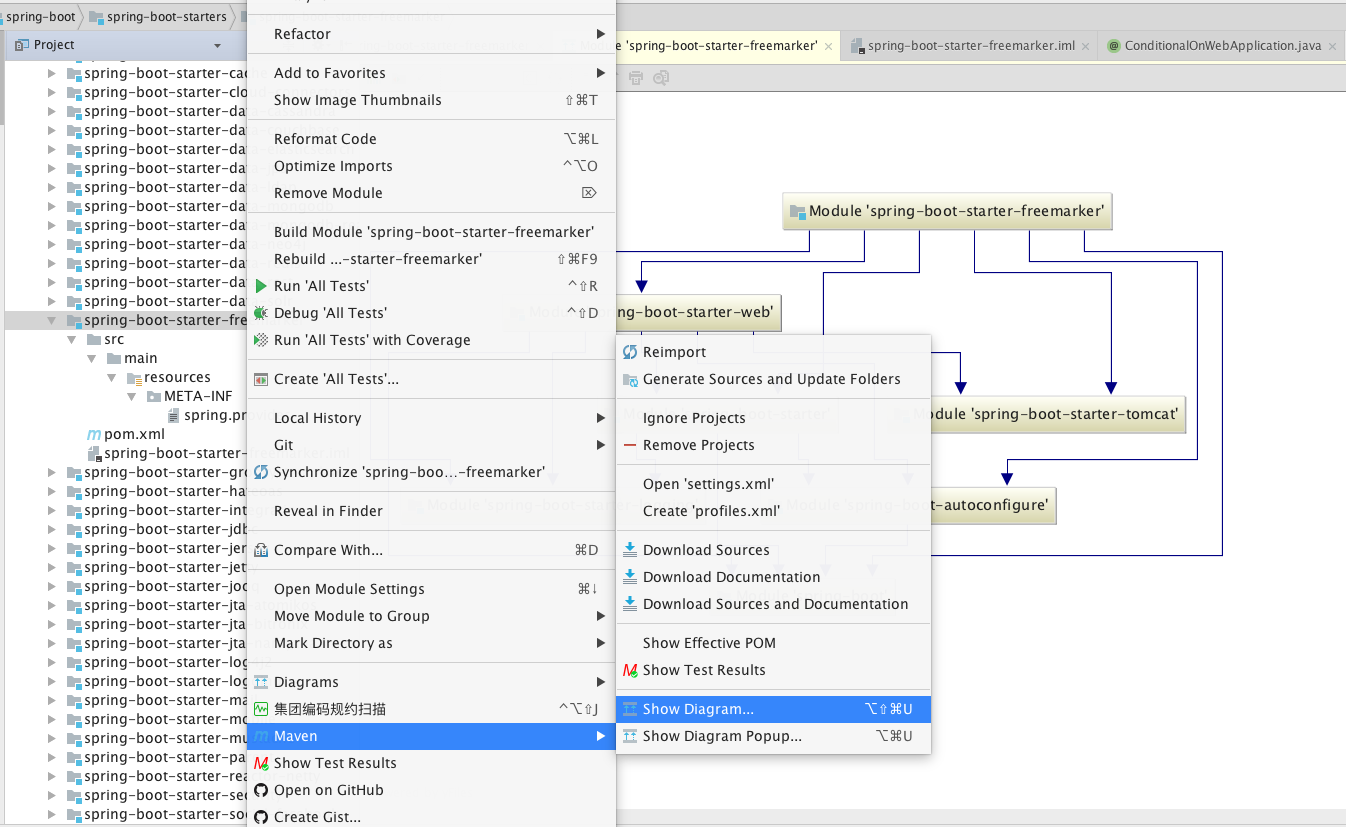Click the print icon in diagram toolbar

click(x=636, y=77)
